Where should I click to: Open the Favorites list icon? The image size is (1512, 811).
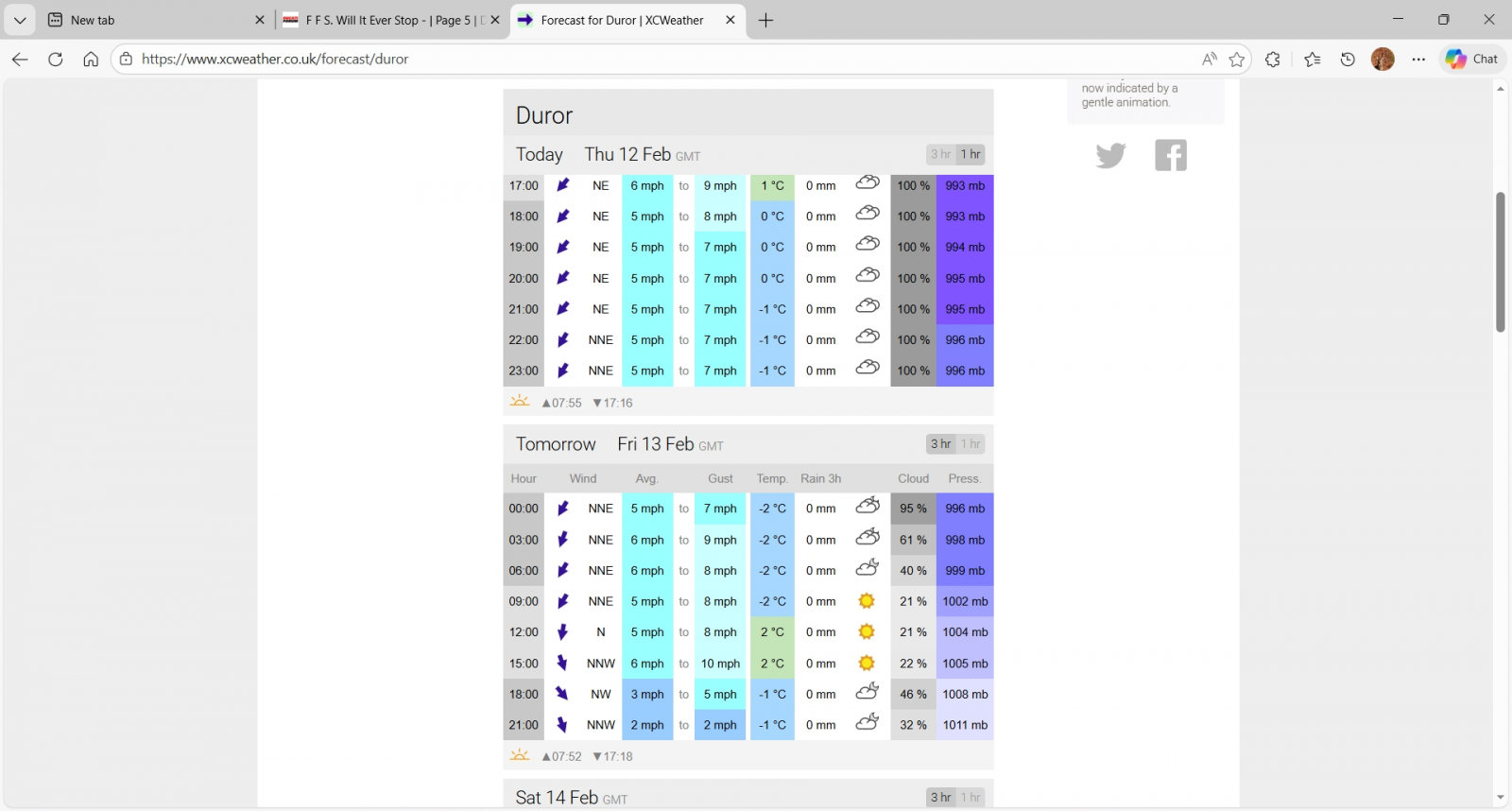pyautogui.click(x=1313, y=60)
